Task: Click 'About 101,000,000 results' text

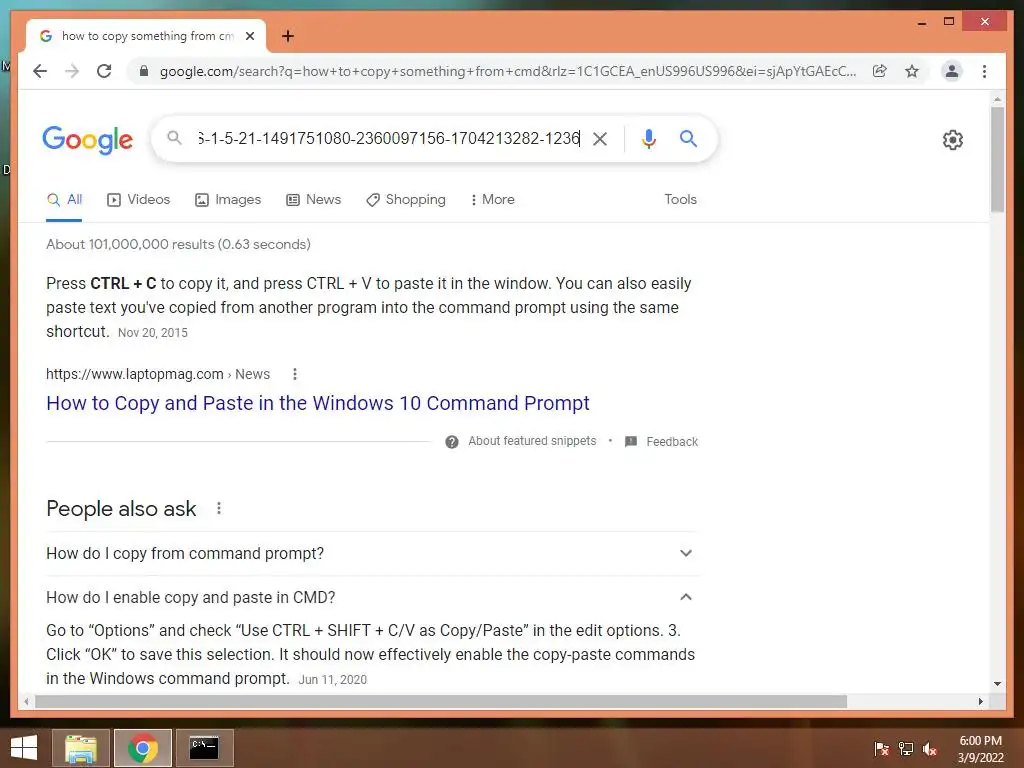Action: tap(178, 244)
